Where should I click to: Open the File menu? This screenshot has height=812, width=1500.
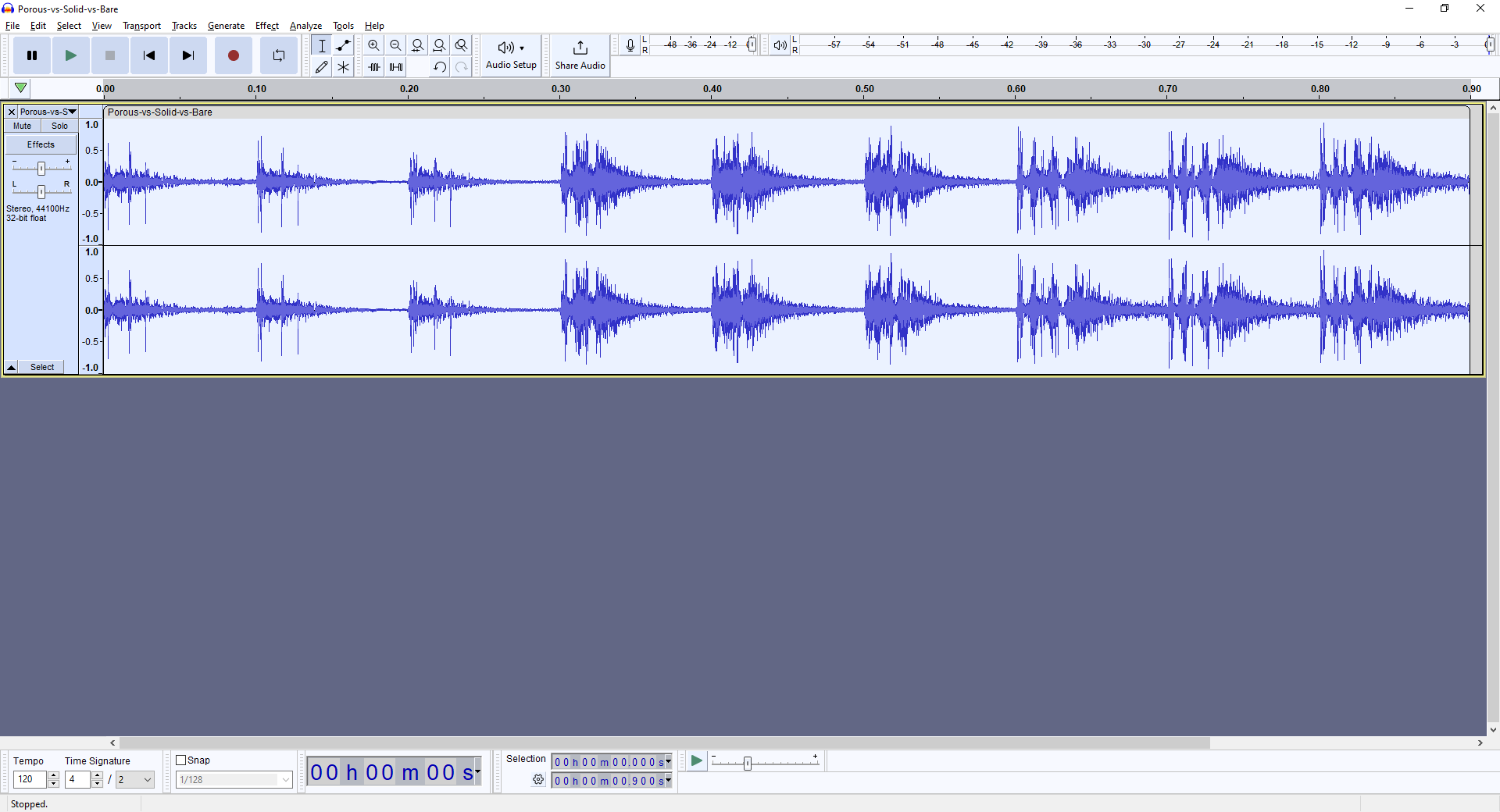point(12,26)
